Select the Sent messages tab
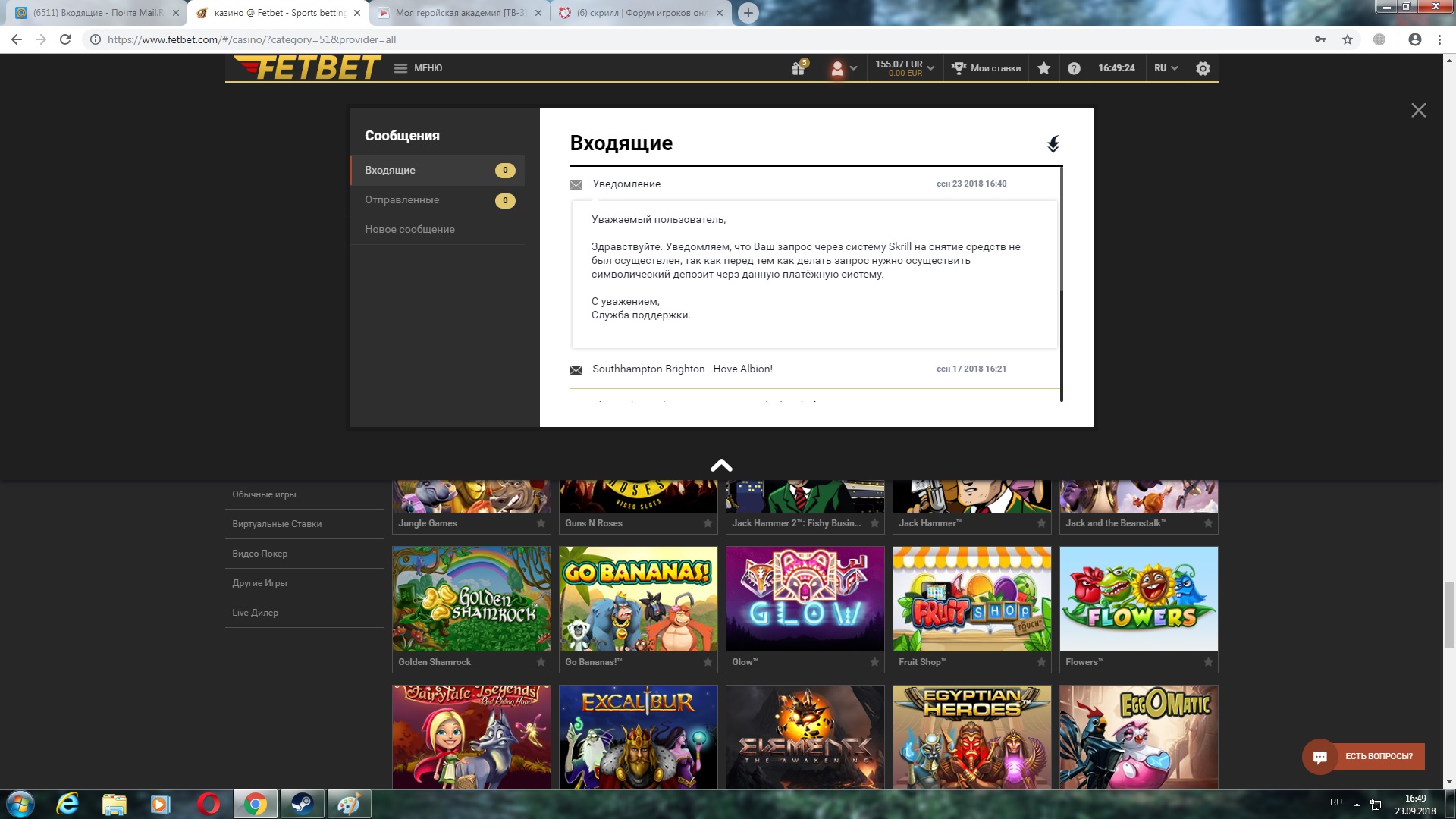 point(402,200)
